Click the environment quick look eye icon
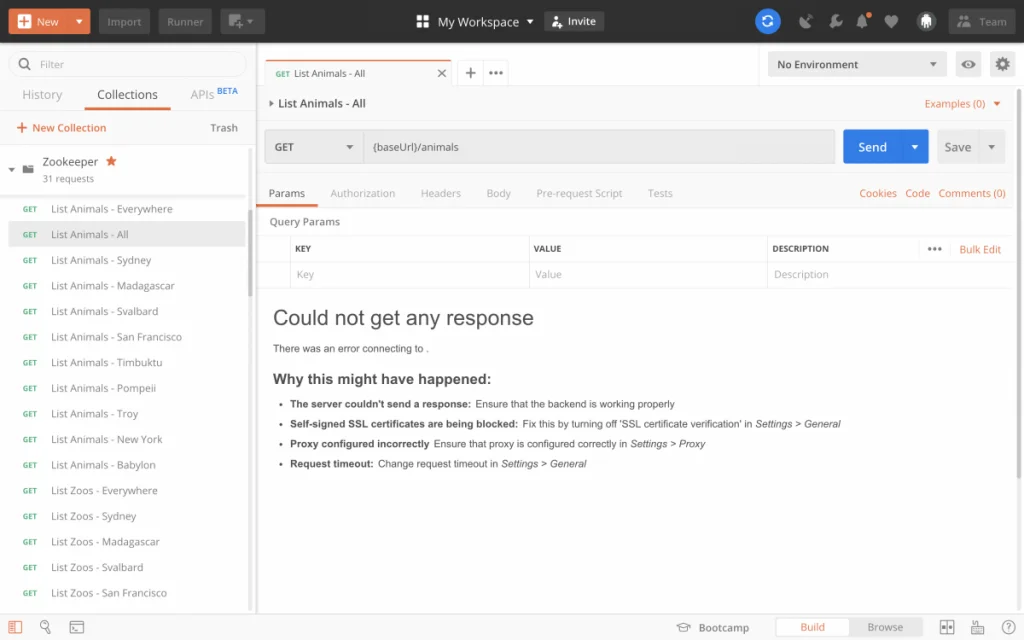1024x640 pixels. pyautogui.click(x=968, y=63)
